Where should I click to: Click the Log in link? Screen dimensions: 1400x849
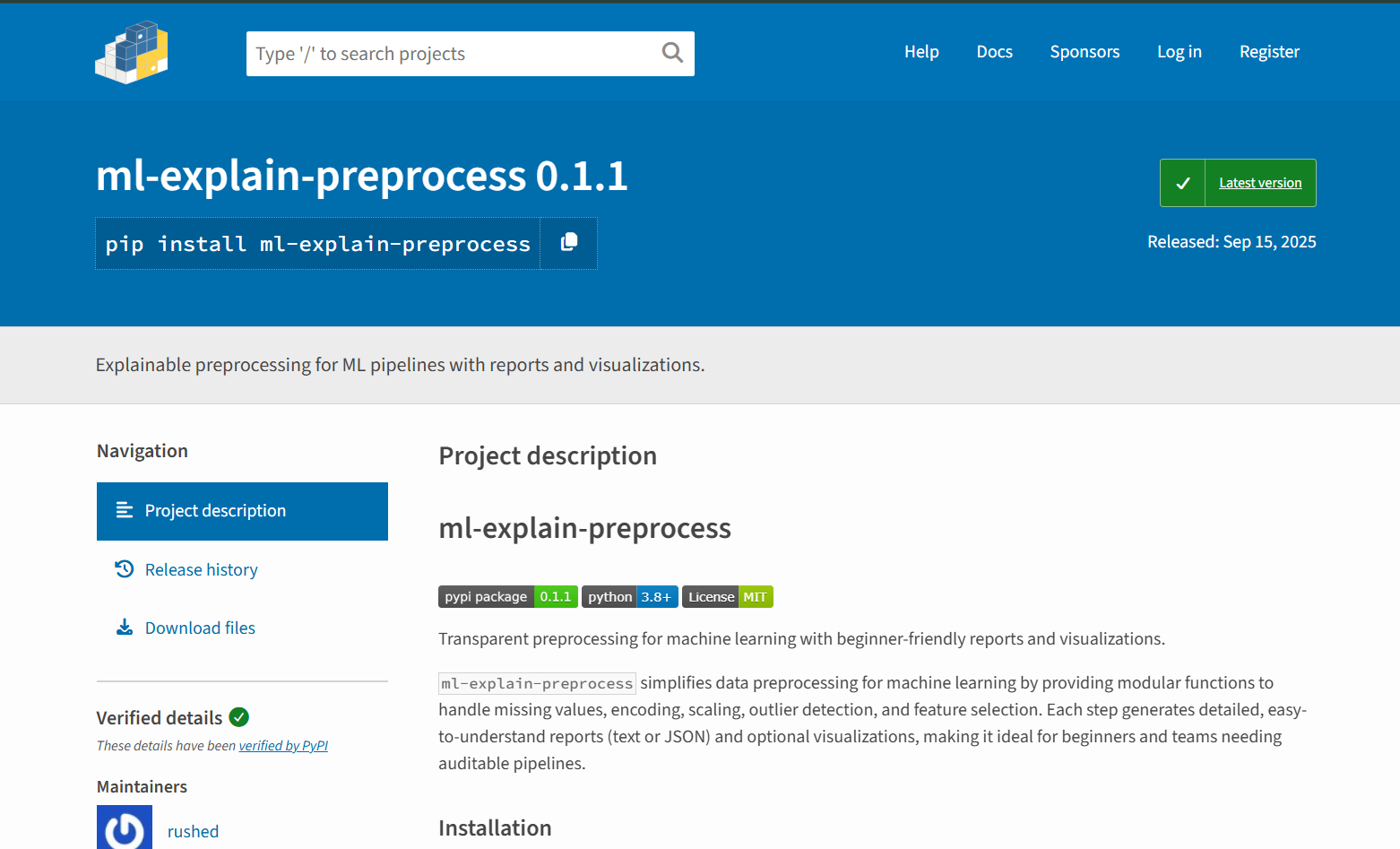[1179, 52]
